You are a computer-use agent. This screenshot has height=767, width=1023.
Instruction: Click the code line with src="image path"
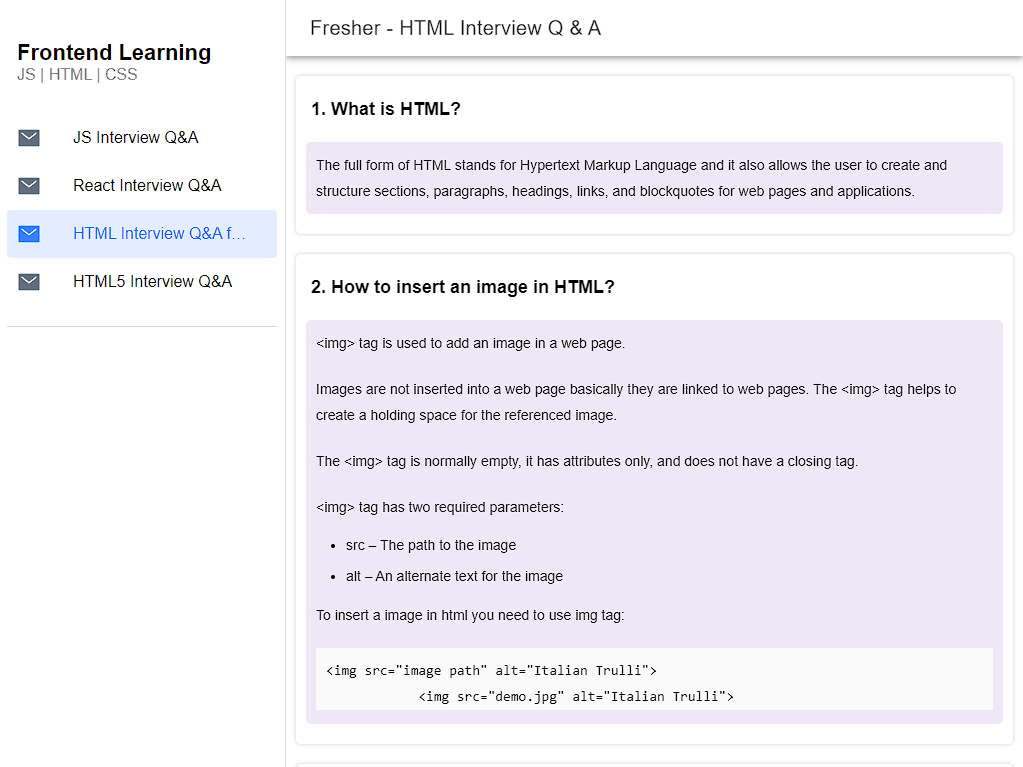coord(491,670)
